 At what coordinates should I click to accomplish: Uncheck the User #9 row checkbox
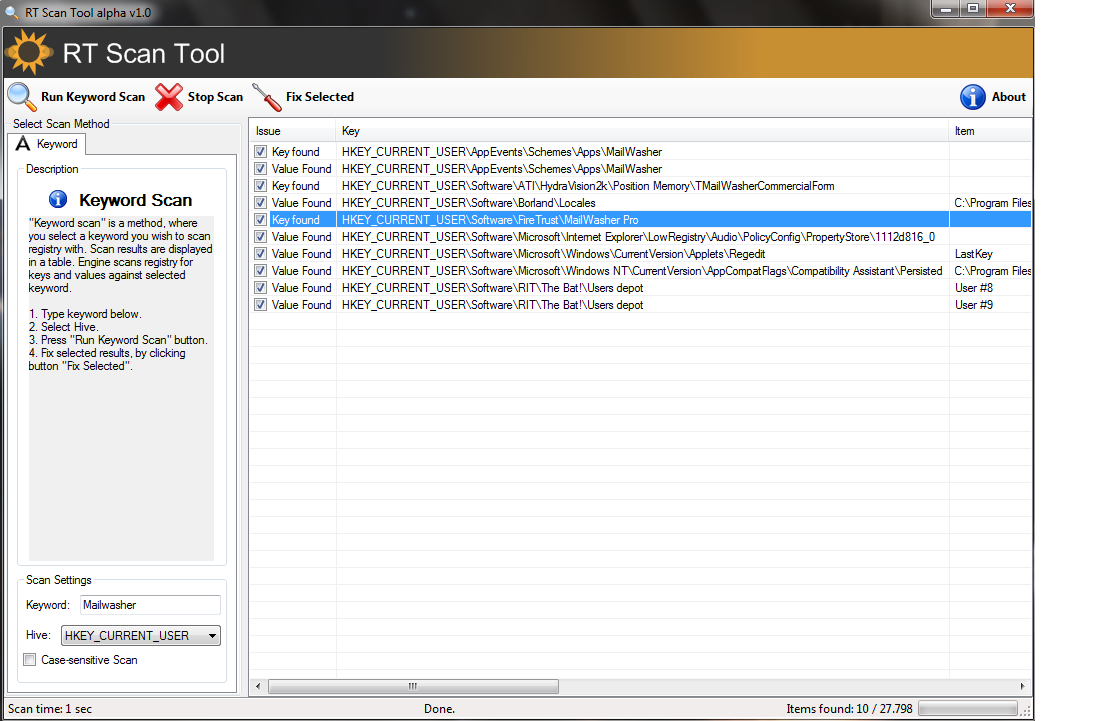tap(261, 305)
